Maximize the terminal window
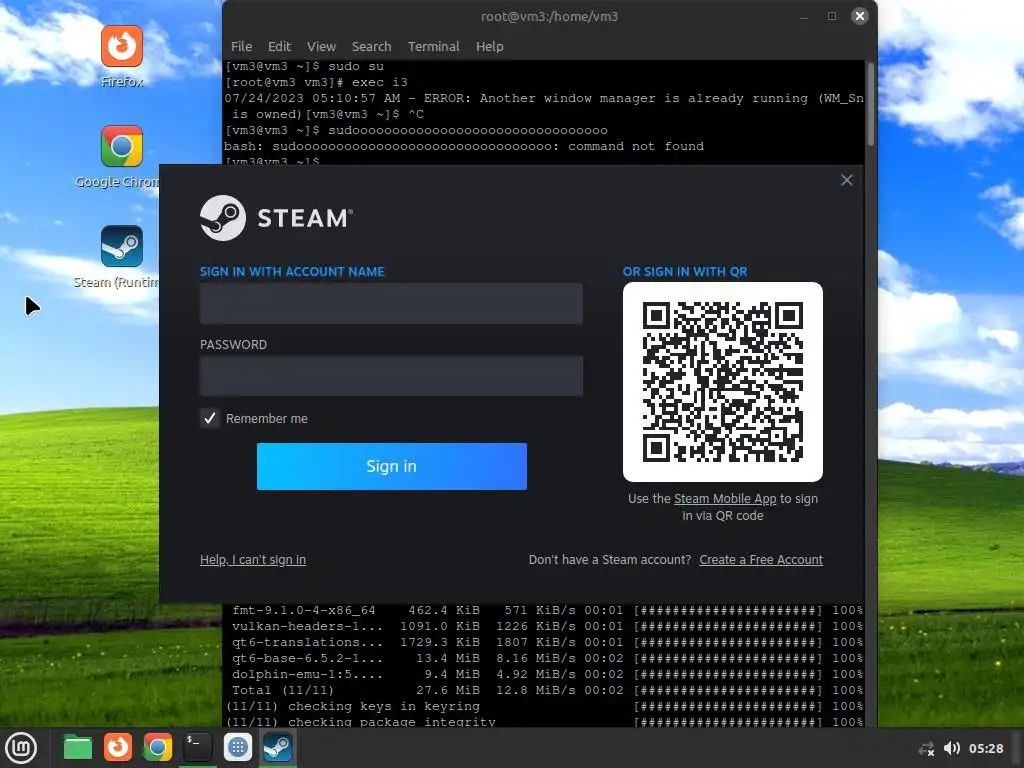1024x768 pixels. (x=832, y=16)
